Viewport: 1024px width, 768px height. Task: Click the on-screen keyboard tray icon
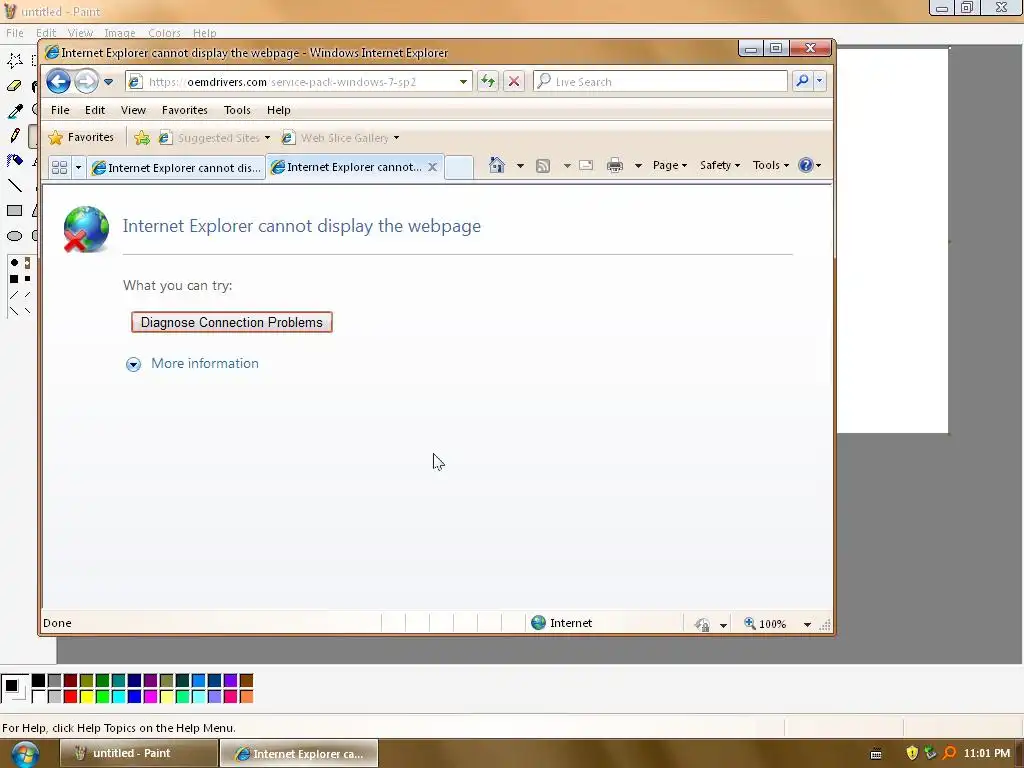pyautogui.click(x=876, y=754)
